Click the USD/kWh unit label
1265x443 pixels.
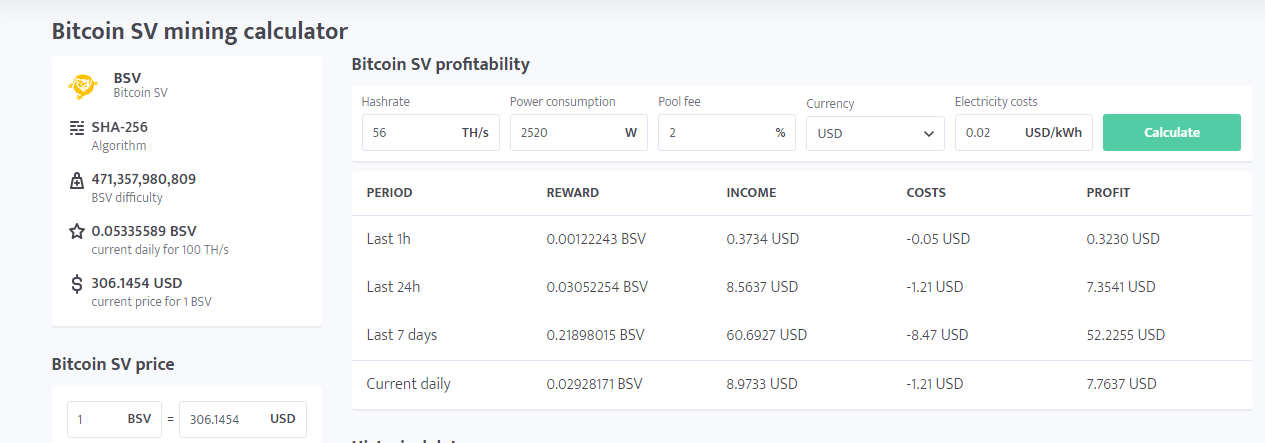(x=1053, y=133)
